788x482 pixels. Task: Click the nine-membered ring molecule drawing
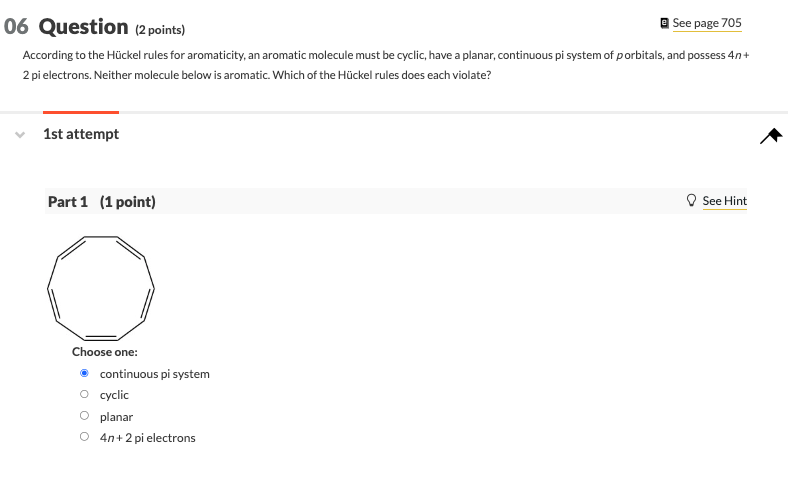[101, 288]
